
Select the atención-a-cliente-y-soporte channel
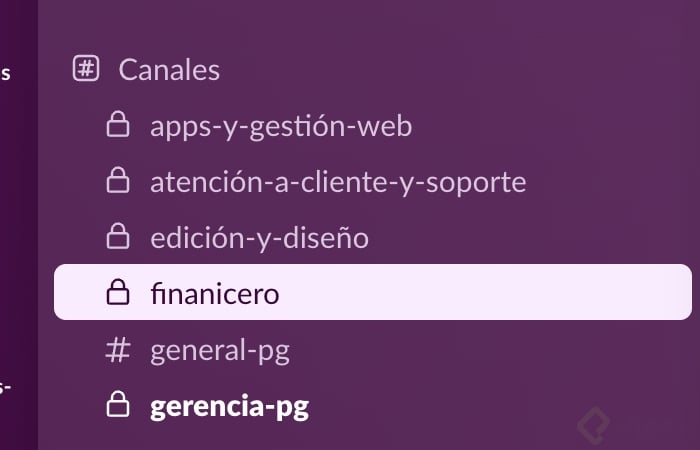click(x=337, y=183)
